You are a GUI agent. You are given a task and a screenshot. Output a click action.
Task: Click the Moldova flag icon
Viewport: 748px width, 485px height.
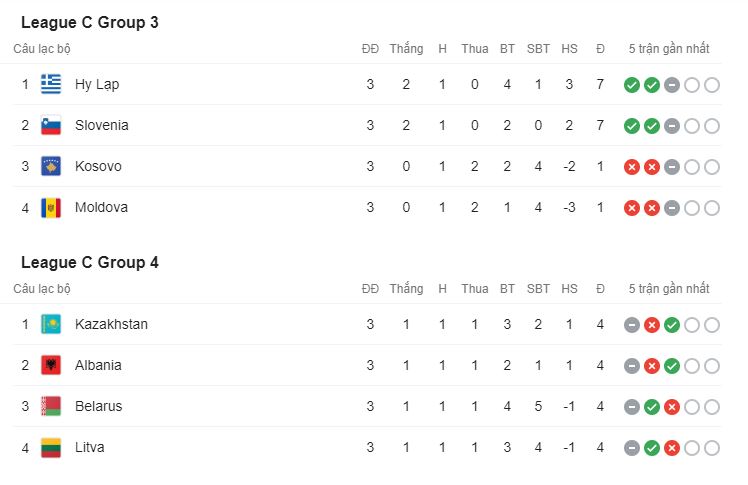(51, 208)
